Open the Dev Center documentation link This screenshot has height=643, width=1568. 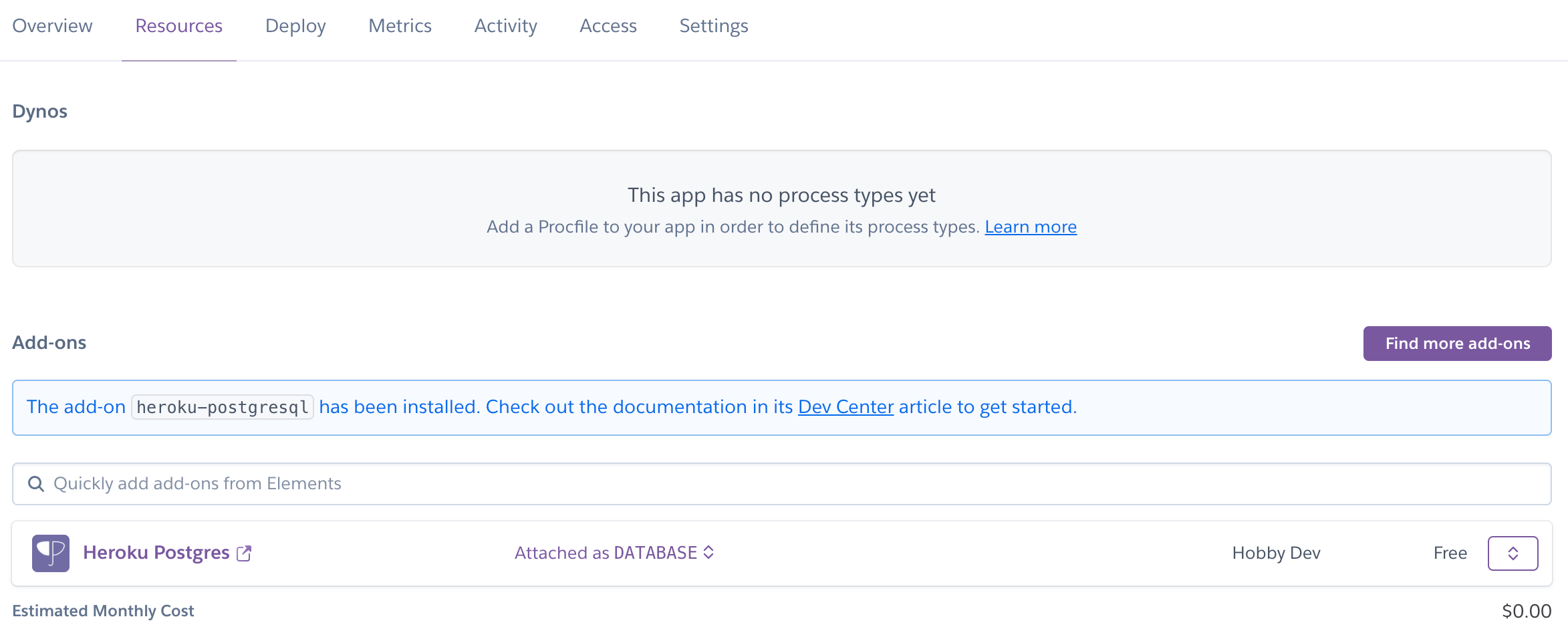click(845, 407)
